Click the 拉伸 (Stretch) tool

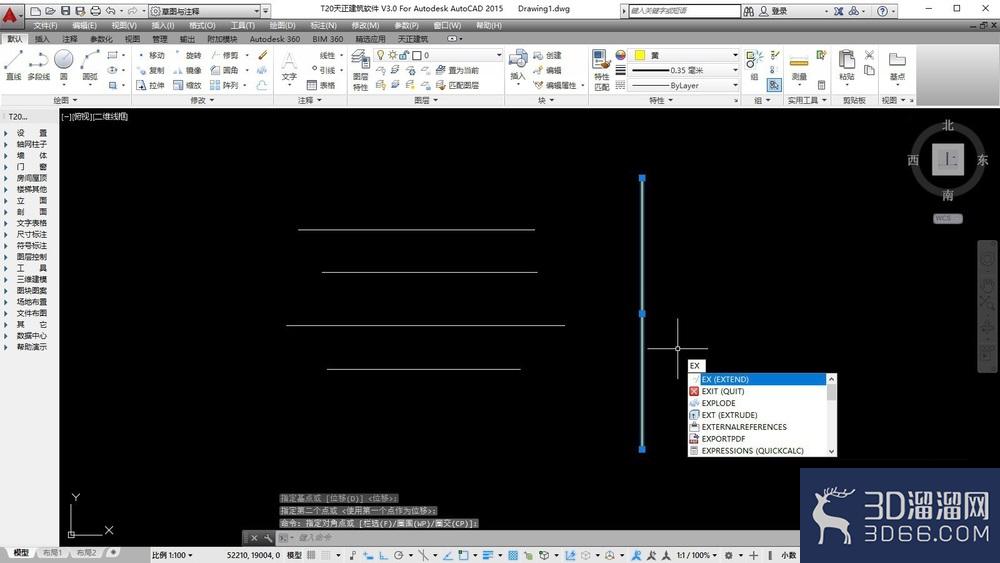(x=152, y=85)
